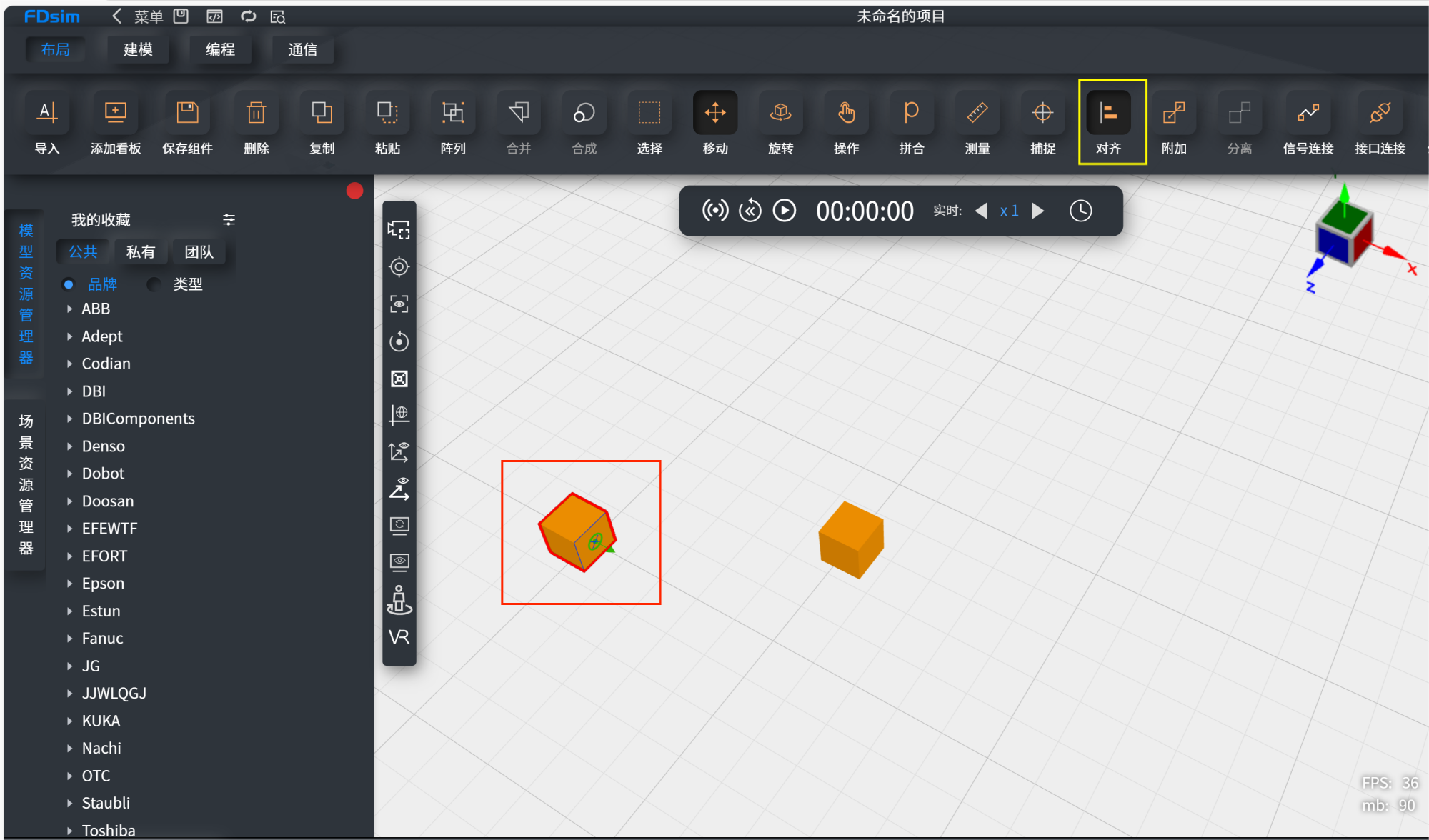The width and height of the screenshot is (1429, 840).
Task: Click the 团队 team button
Action: point(199,251)
